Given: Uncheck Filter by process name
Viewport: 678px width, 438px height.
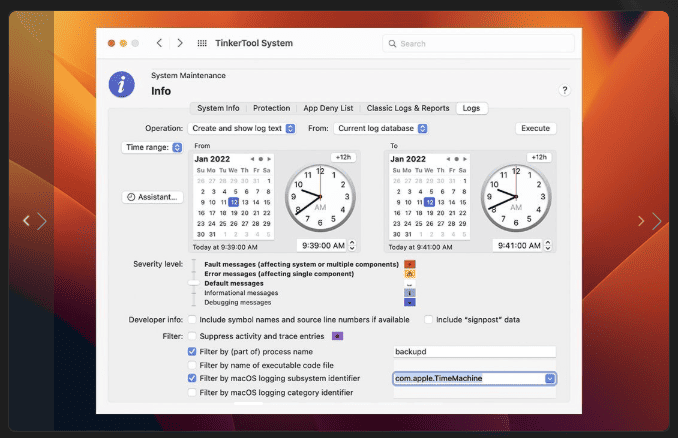Looking at the screenshot, I should click(x=192, y=352).
